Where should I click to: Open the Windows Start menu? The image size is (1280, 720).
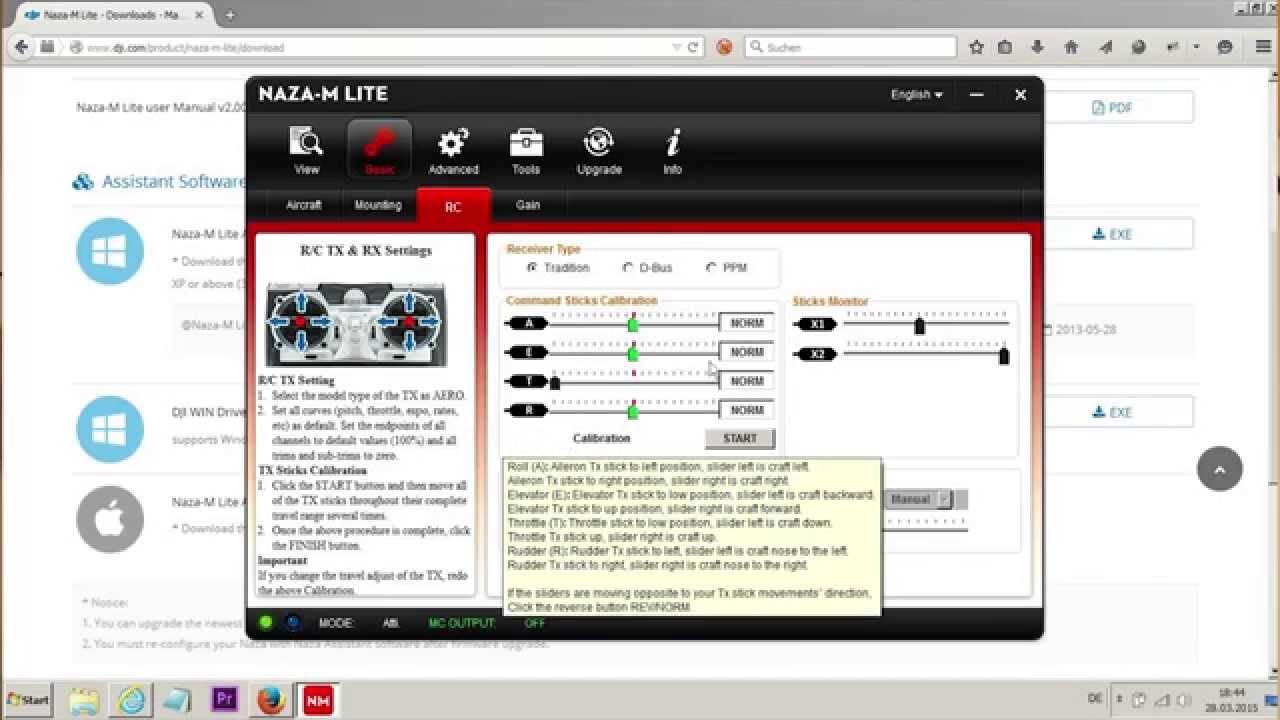click(x=28, y=700)
